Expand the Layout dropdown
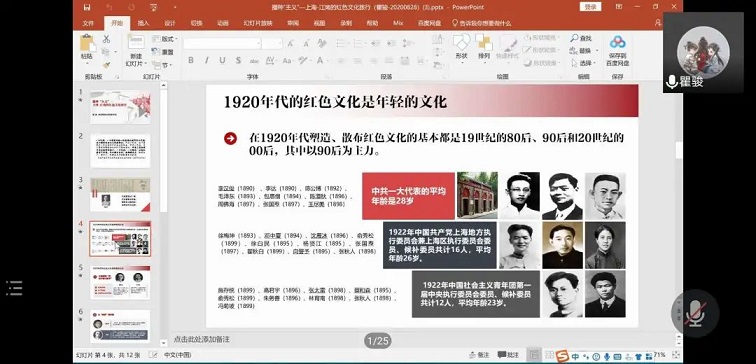This screenshot has height=364, width=756. tap(165, 39)
